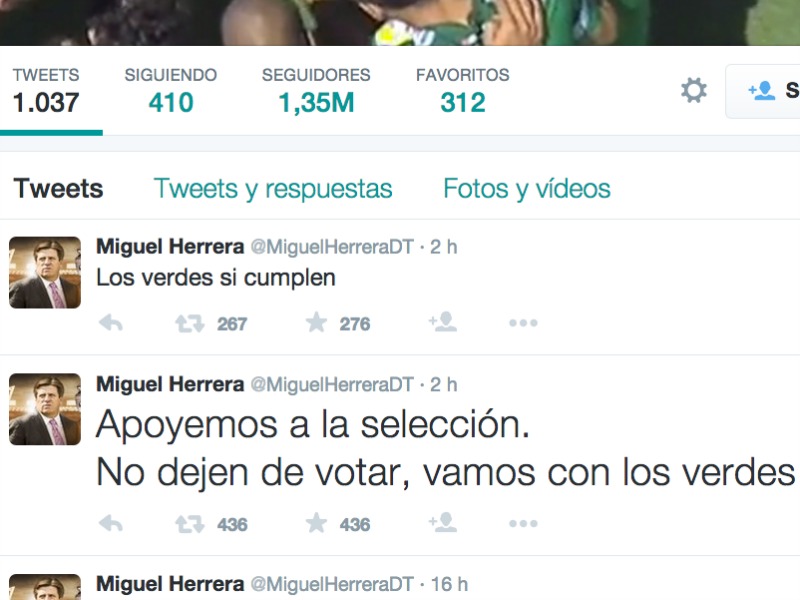Screen dimensions: 800x600
Task: Open the Siguiendo 410 list
Action: pos(171,91)
